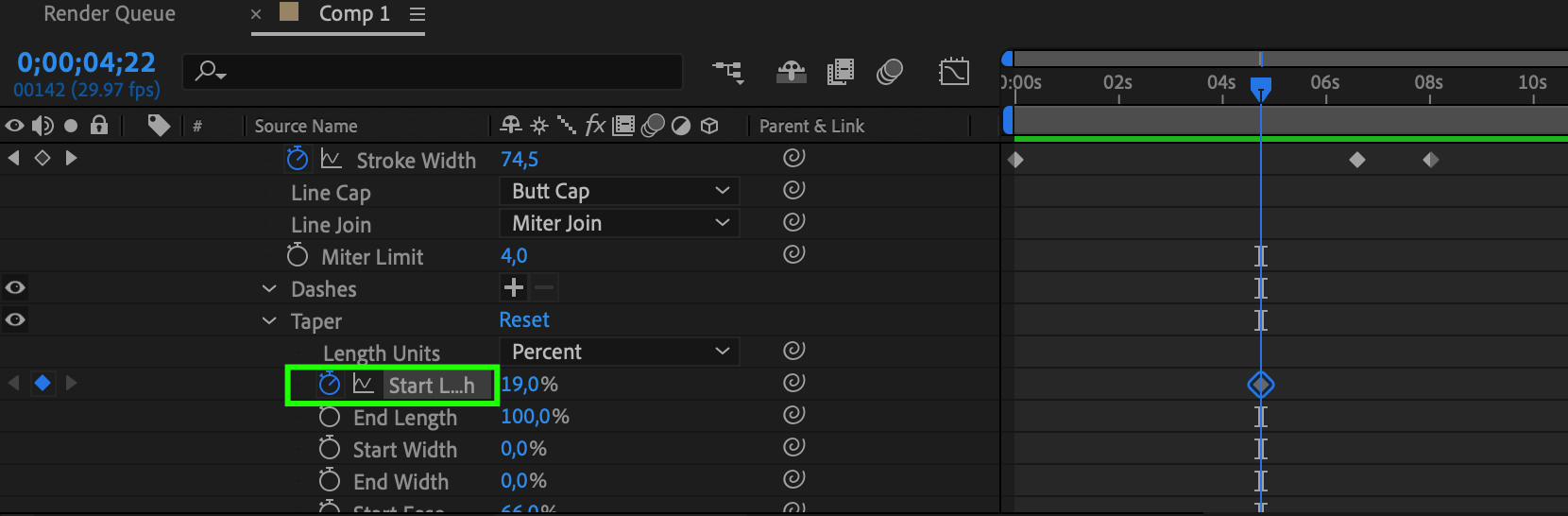Image resolution: width=1568 pixels, height=516 pixels.
Task: Open the Line Join dropdown
Action: [x=619, y=223]
